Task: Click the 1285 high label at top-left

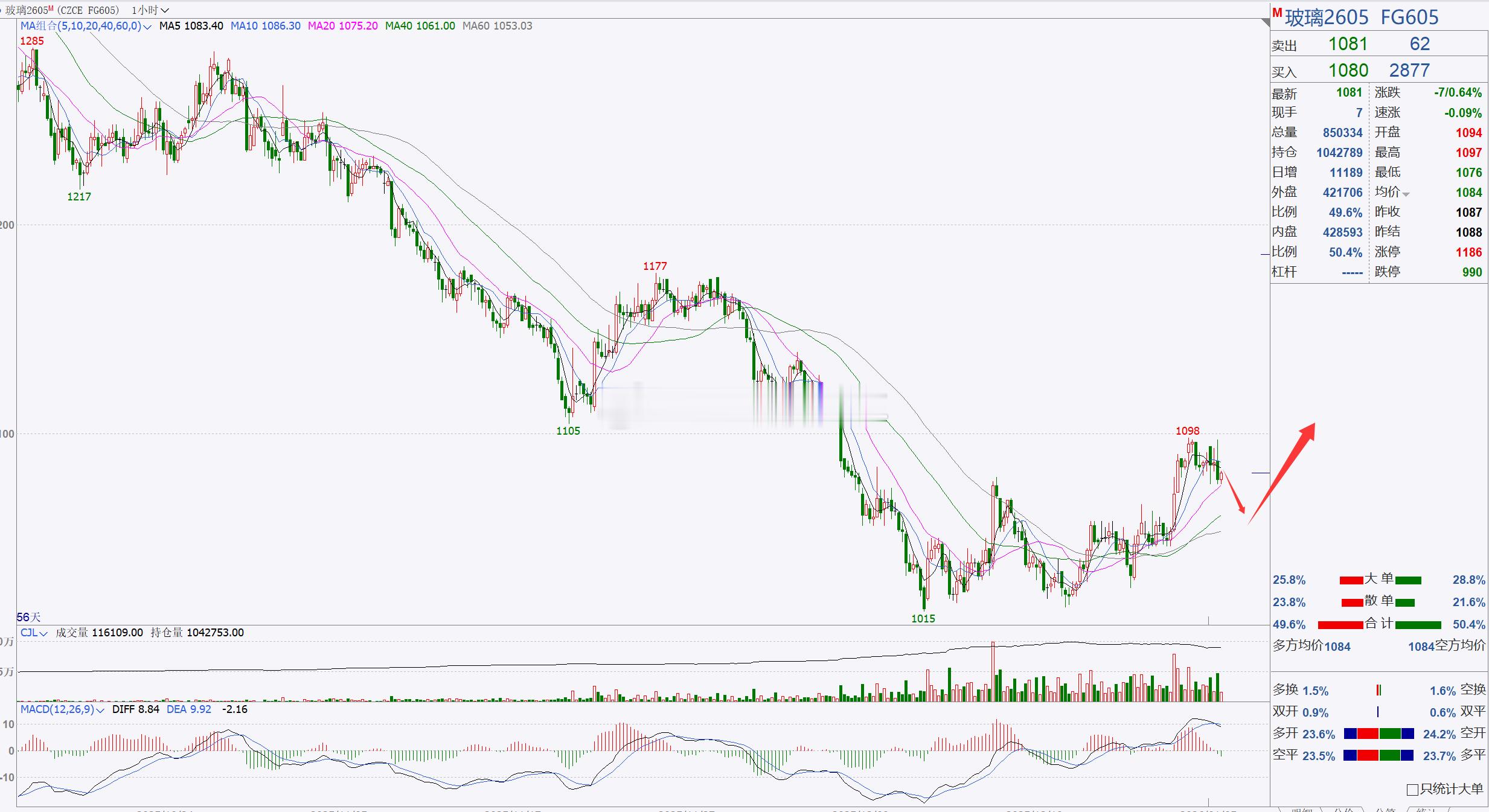Action: click(31, 41)
